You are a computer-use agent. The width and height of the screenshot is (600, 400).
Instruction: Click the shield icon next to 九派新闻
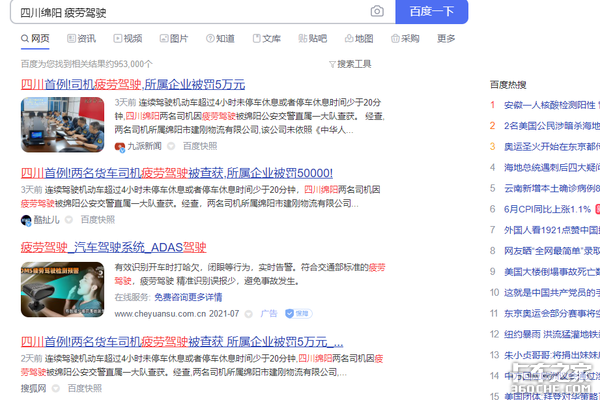[171, 146]
